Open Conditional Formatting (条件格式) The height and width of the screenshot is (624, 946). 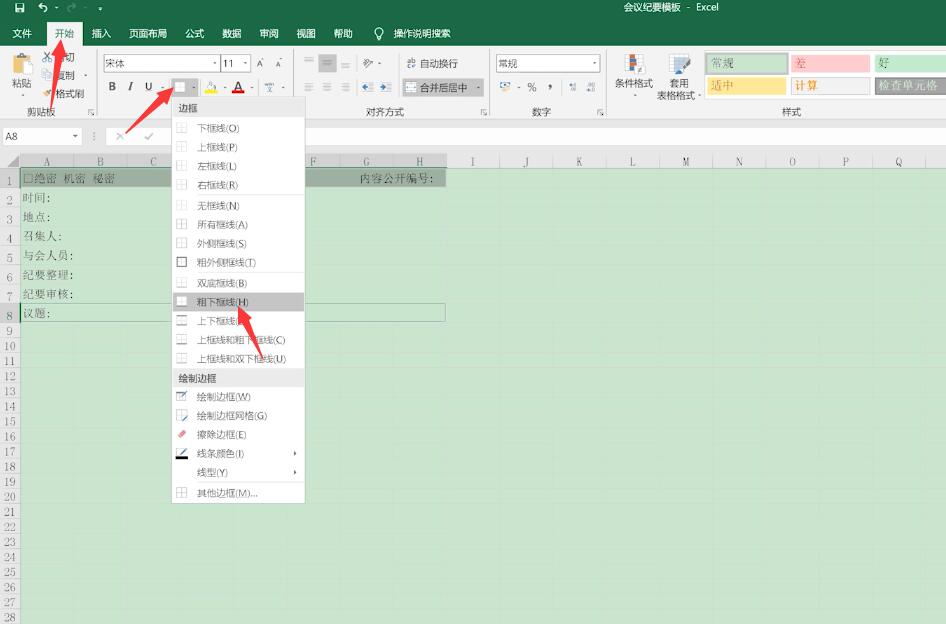633,76
